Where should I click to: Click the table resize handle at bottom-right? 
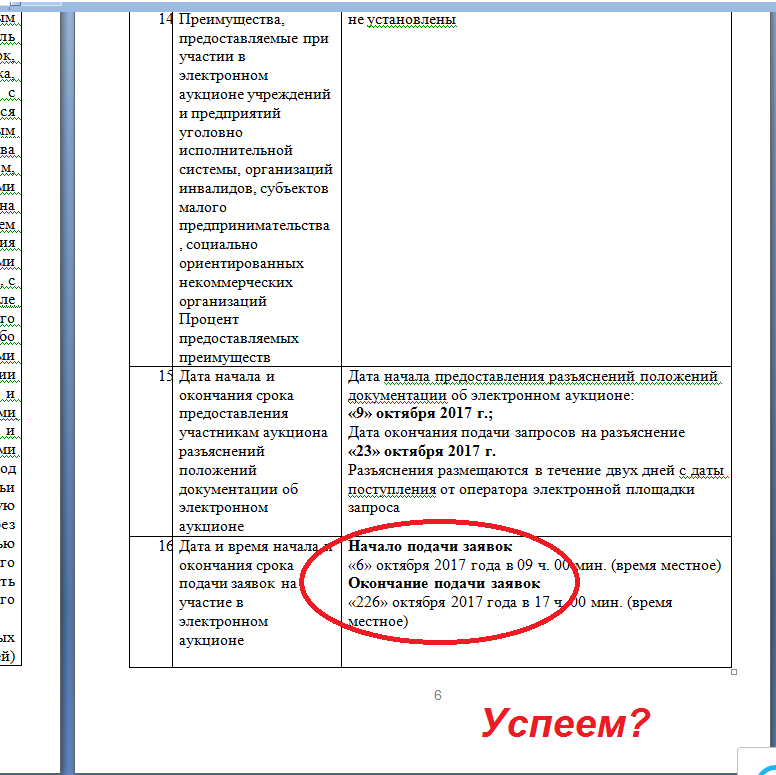[x=734, y=672]
